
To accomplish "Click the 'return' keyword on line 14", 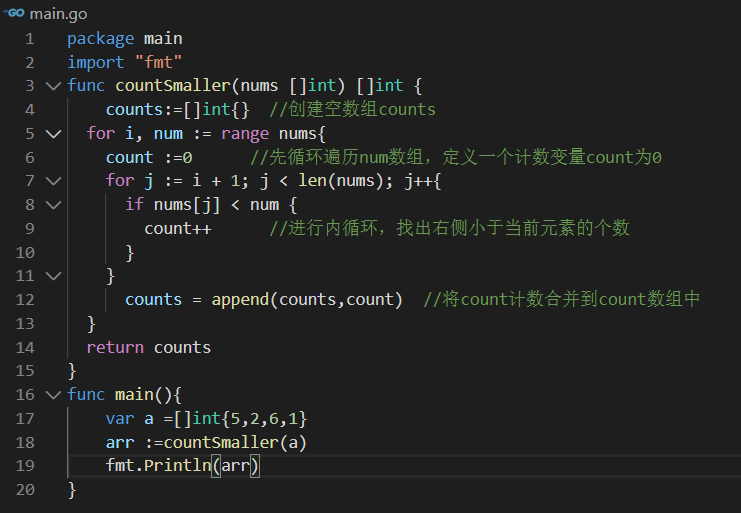I will [115, 348].
